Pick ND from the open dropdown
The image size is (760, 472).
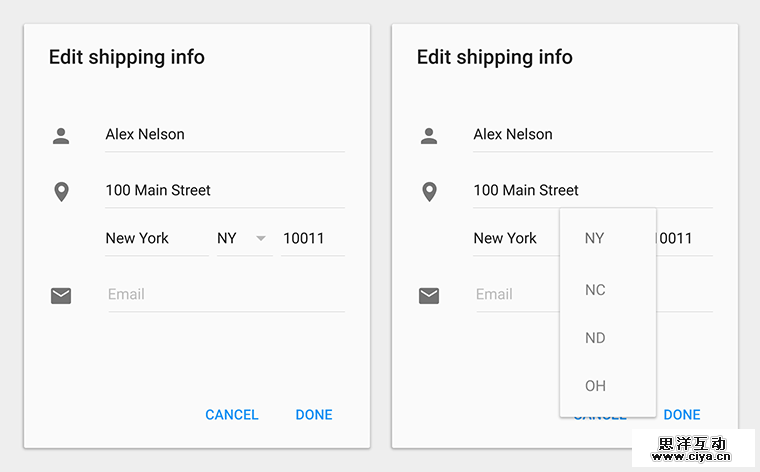click(x=595, y=338)
